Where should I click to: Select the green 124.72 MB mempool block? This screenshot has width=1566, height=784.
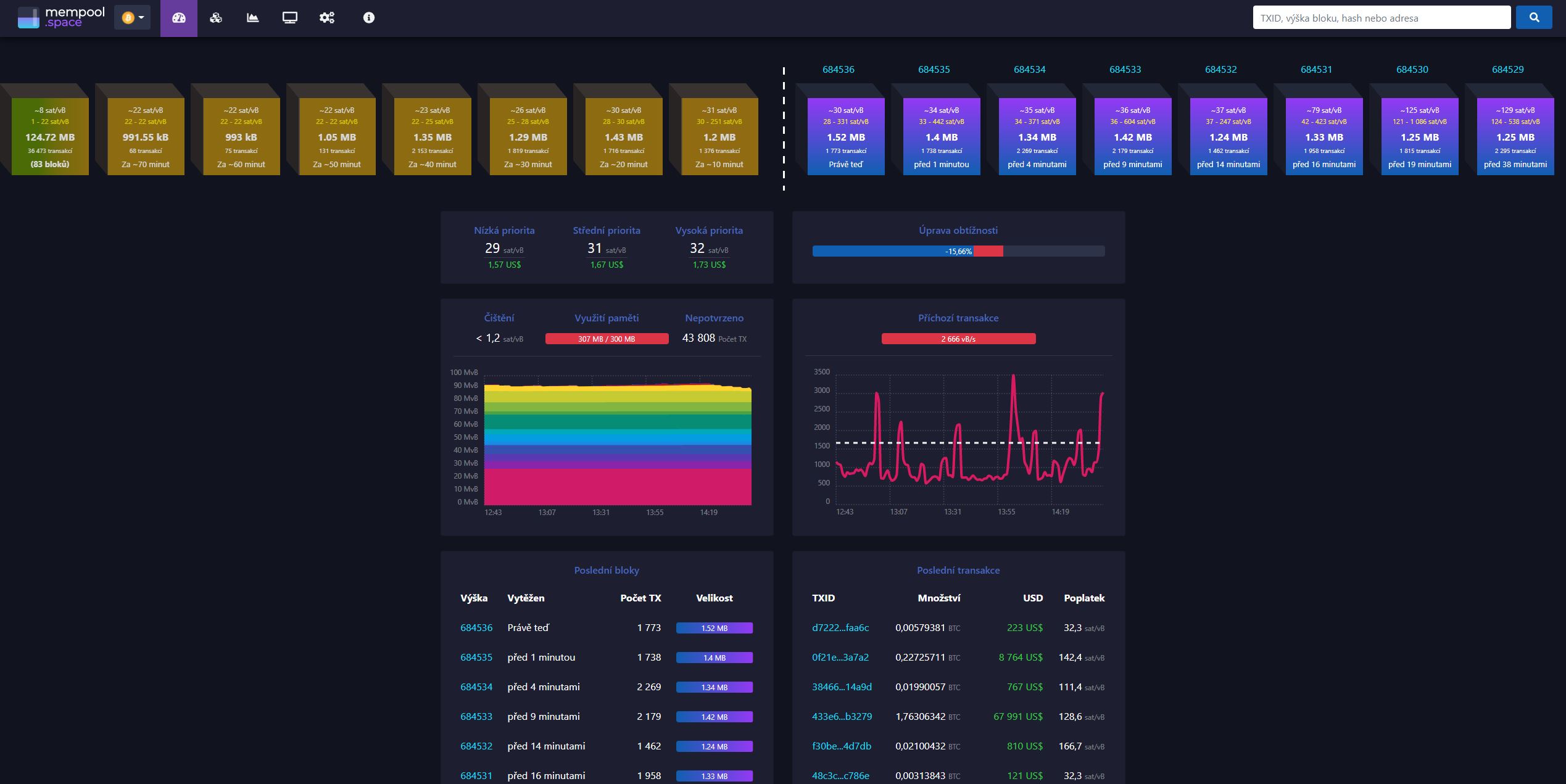click(x=50, y=136)
